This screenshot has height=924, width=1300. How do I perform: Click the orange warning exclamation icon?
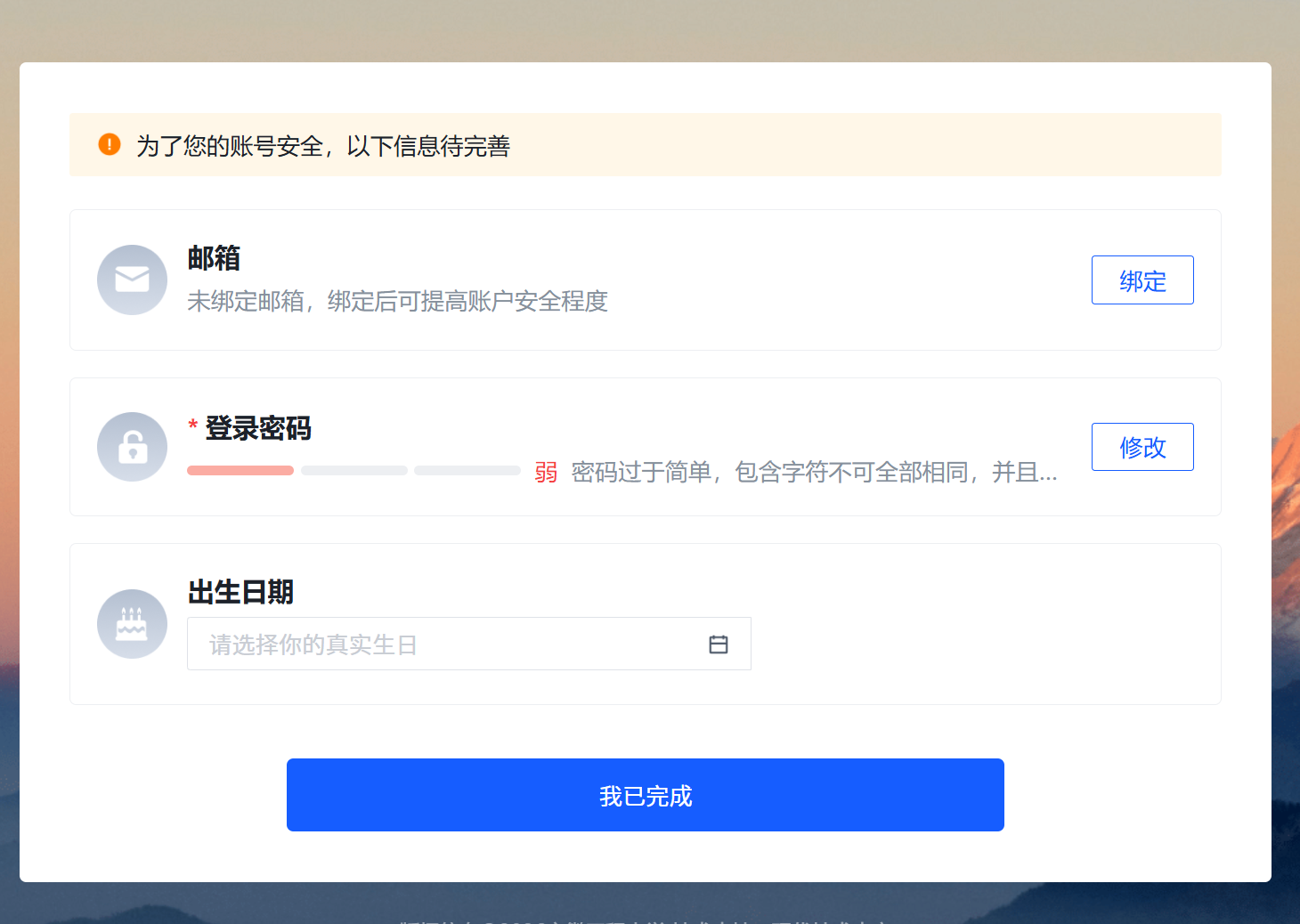pyautogui.click(x=110, y=144)
